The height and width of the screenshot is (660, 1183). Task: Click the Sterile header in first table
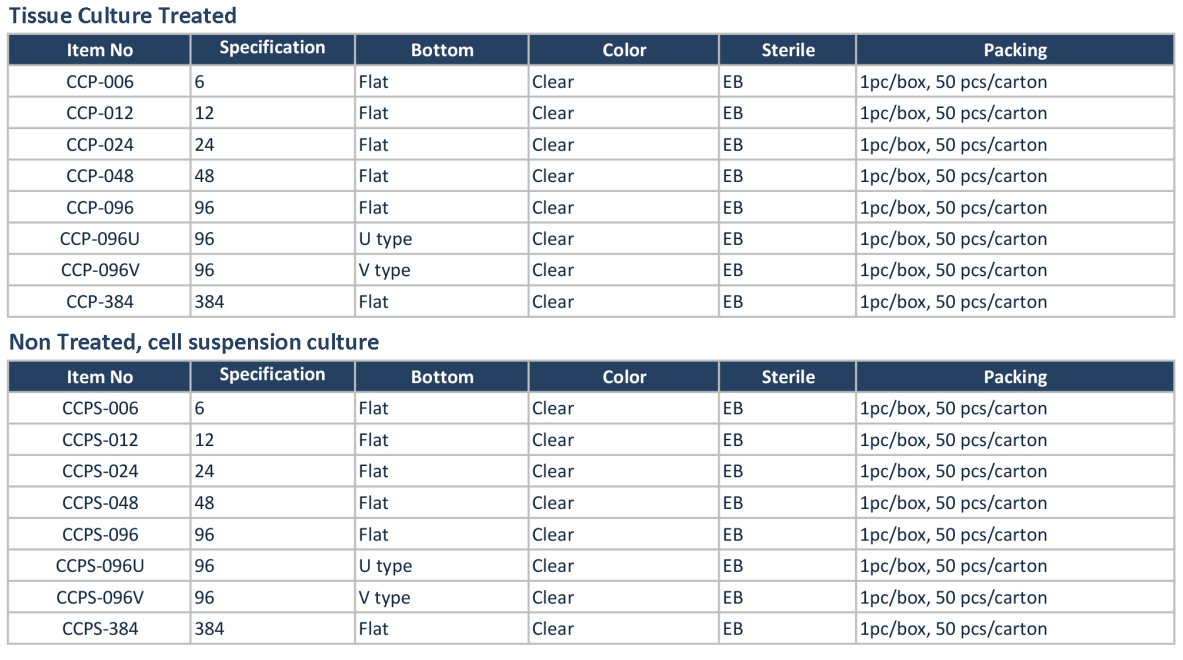point(788,50)
